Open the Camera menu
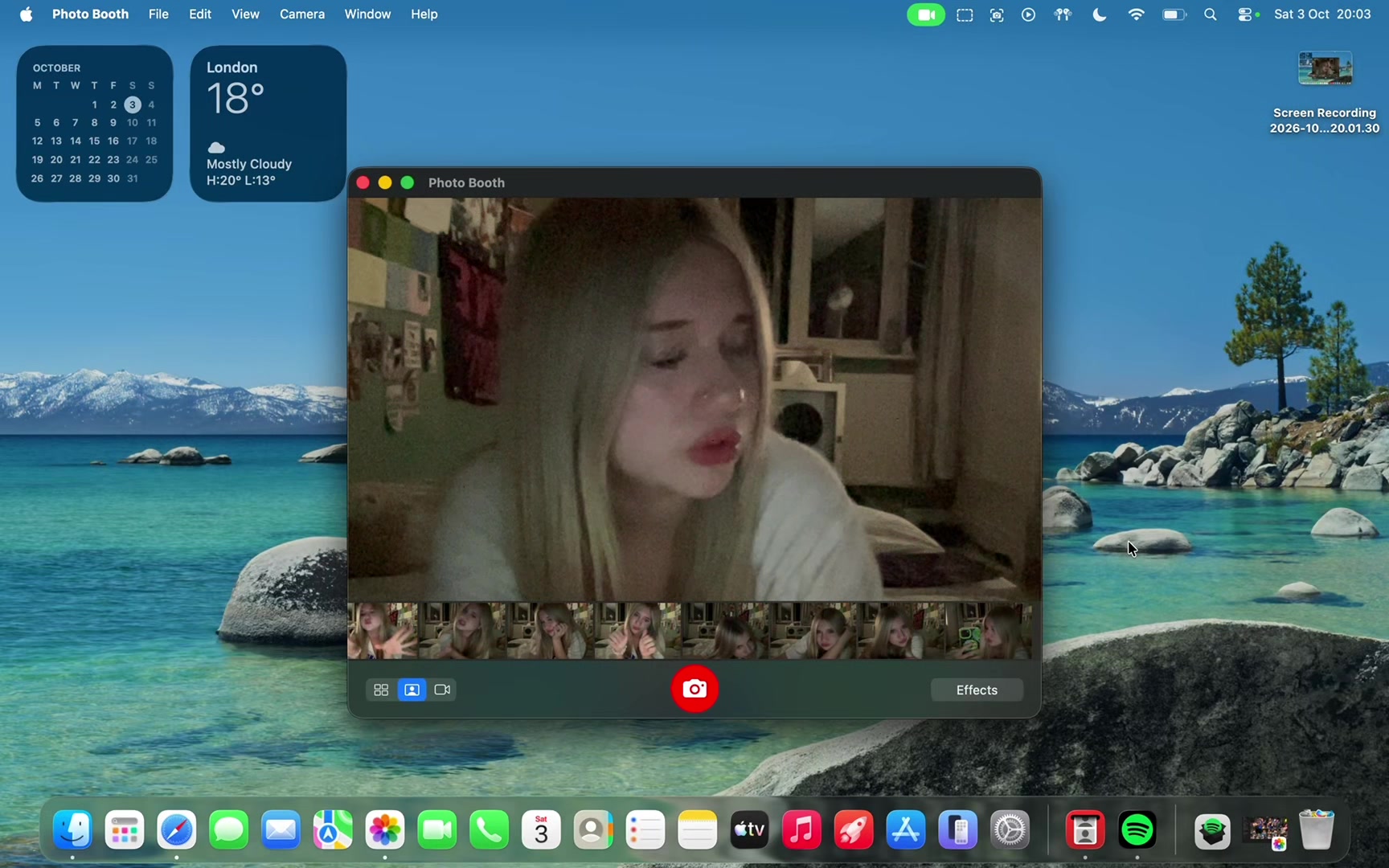 (302, 14)
